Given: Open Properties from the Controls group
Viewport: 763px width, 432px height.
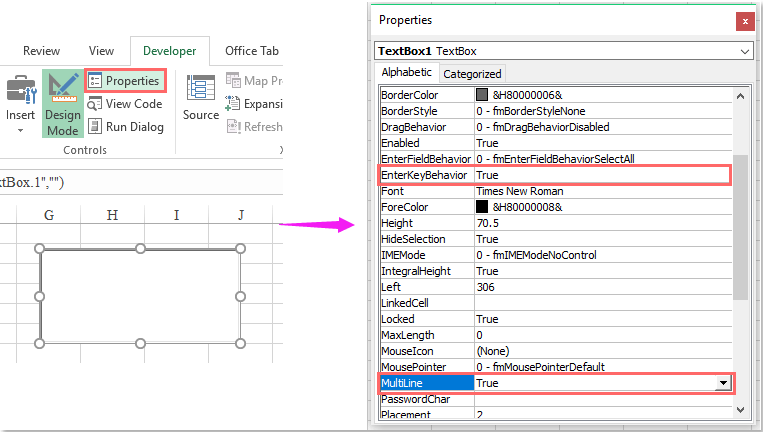Looking at the screenshot, I should (x=123, y=80).
